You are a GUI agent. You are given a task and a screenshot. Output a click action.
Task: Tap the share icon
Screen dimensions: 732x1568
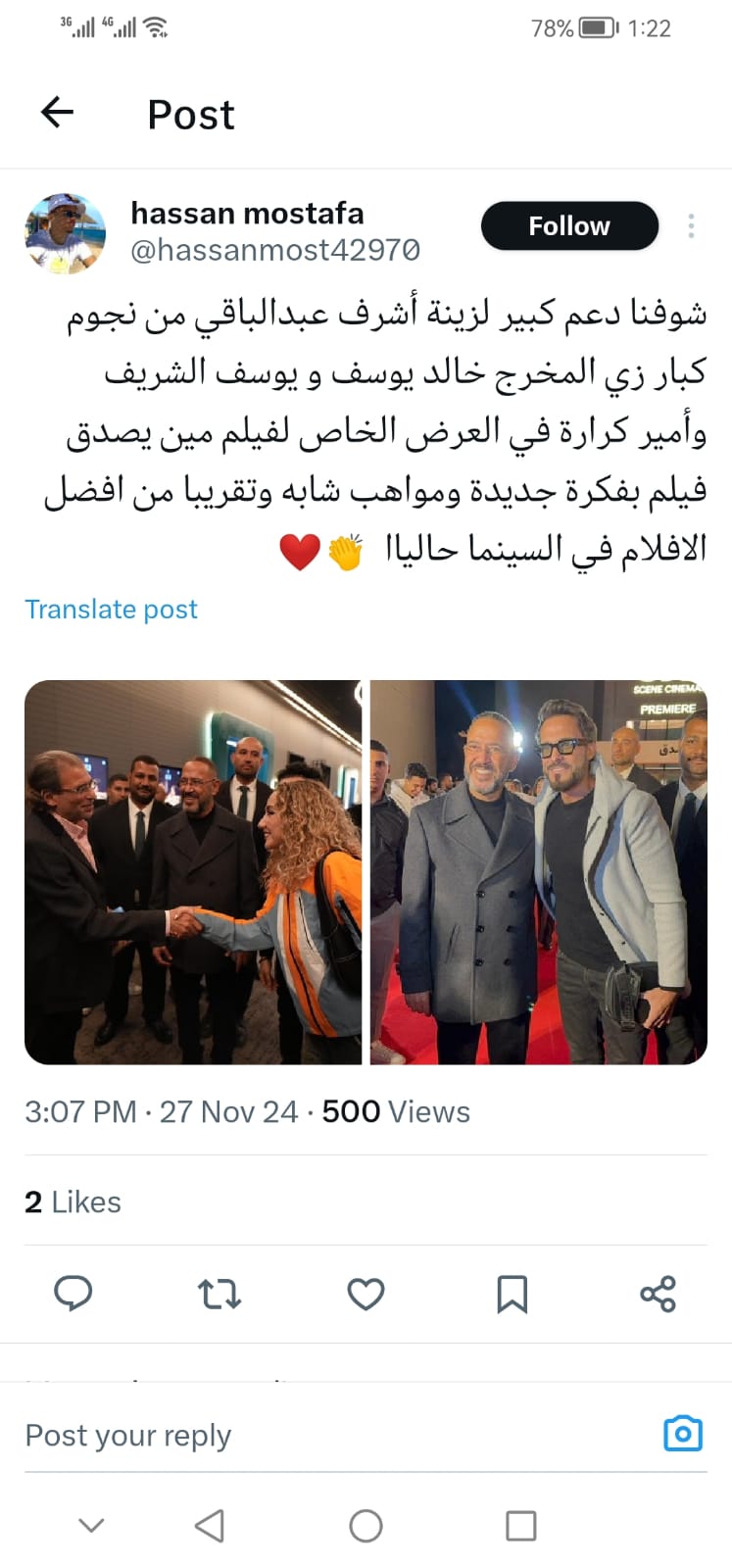click(658, 1294)
